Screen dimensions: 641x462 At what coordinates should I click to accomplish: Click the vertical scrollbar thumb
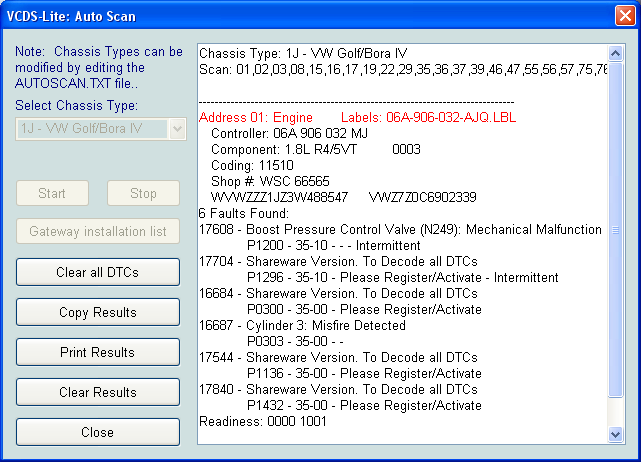pos(616,230)
